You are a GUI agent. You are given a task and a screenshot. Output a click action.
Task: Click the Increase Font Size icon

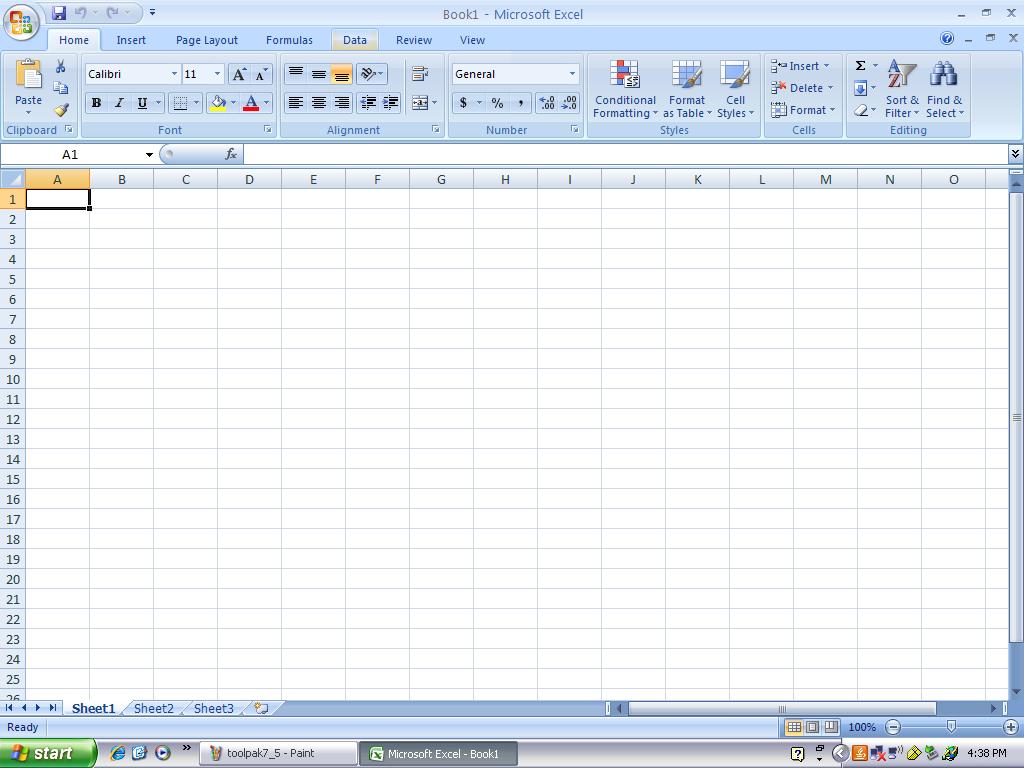[239, 74]
